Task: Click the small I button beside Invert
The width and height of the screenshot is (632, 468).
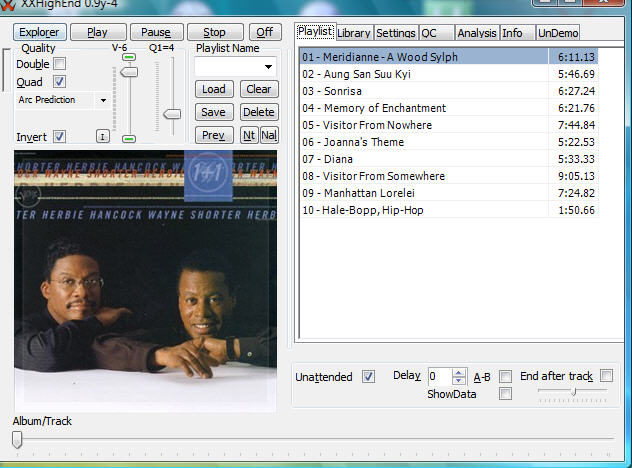Action: point(103,137)
